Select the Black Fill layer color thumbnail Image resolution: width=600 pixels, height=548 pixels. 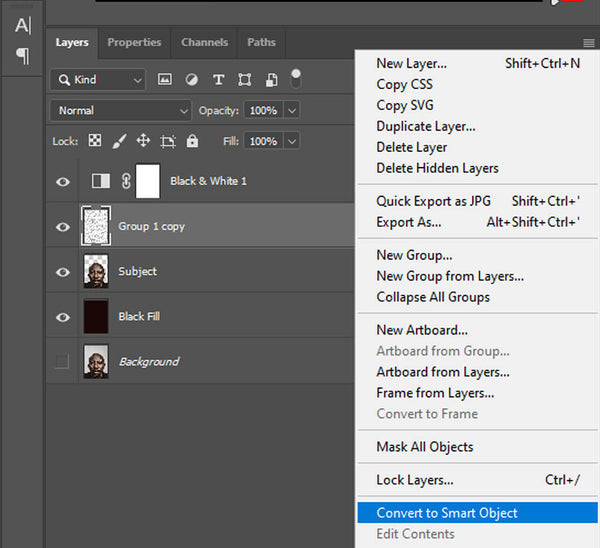pyautogui.click(x=96, y=316)
